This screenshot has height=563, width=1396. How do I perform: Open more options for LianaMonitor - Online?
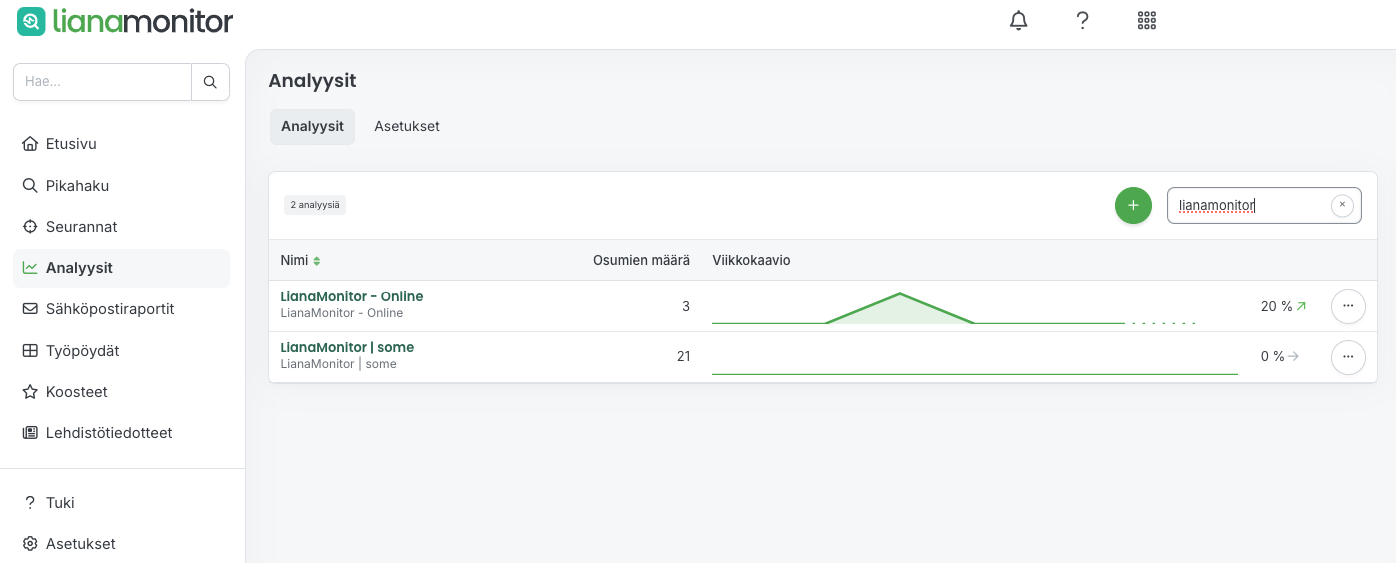[x=1348, y=306]
